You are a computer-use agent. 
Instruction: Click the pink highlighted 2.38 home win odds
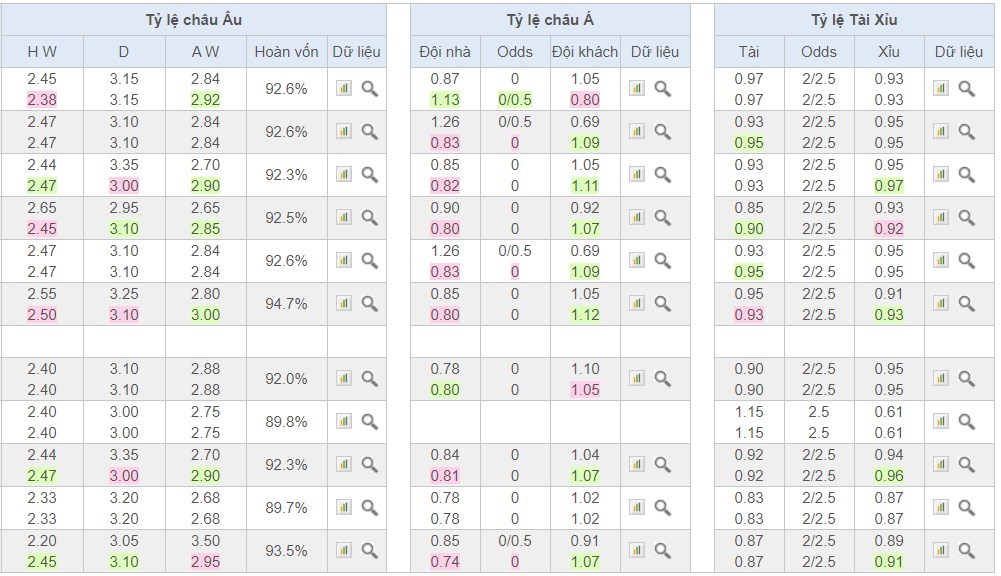click(x=42, y=100)
